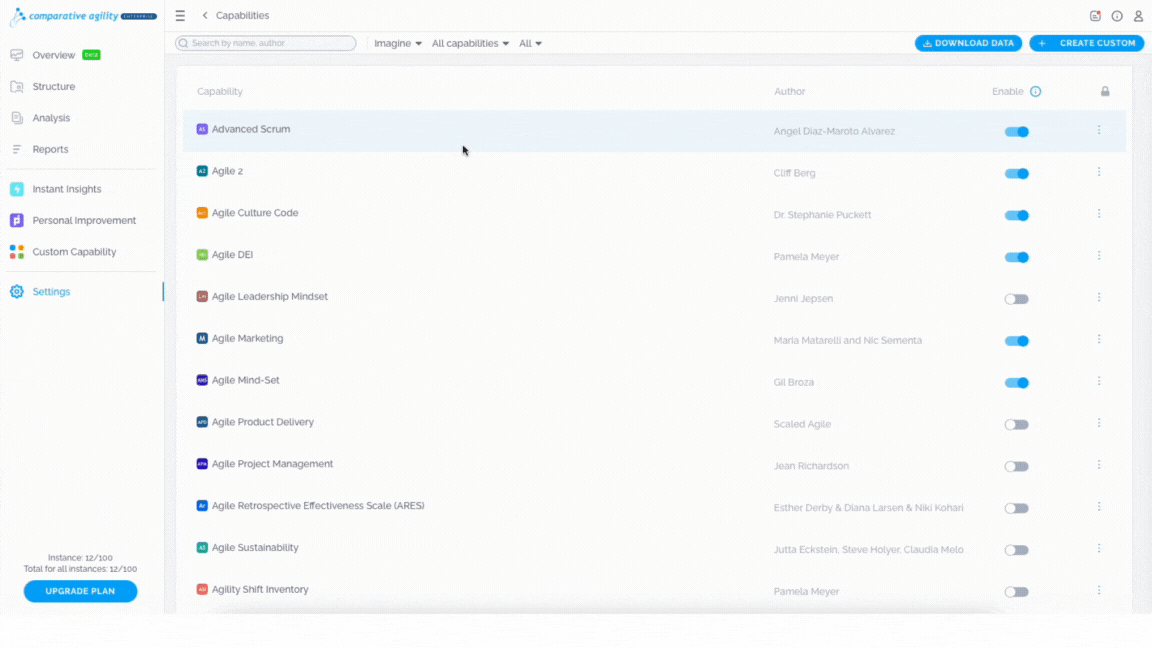Expand the All filter dropdown
Viewport: 1152px width, 648px height.
tap(530, 43)
